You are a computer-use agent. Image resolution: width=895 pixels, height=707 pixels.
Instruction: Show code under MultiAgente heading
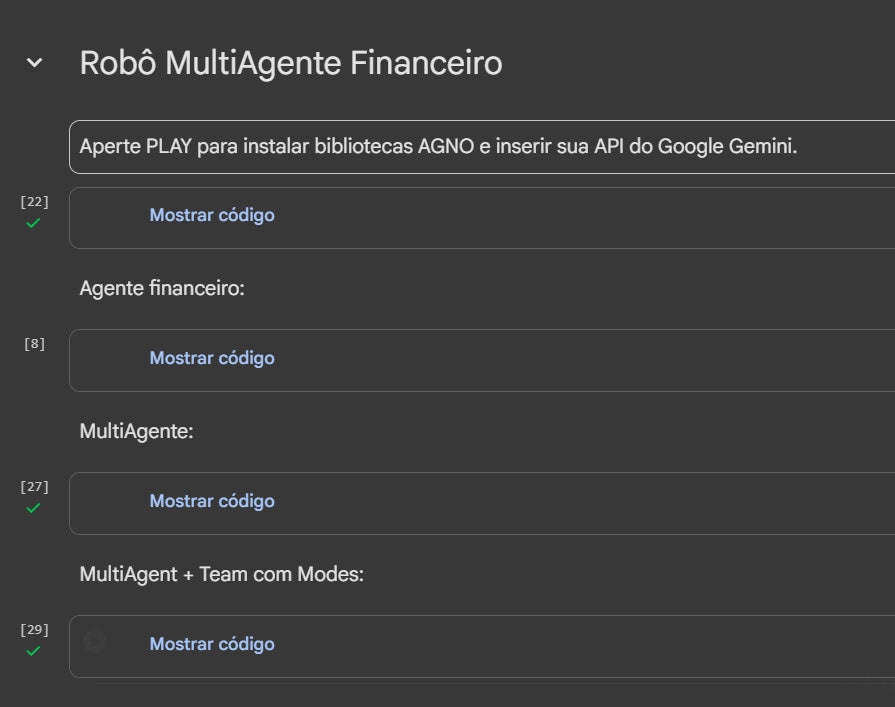point(211,501)
